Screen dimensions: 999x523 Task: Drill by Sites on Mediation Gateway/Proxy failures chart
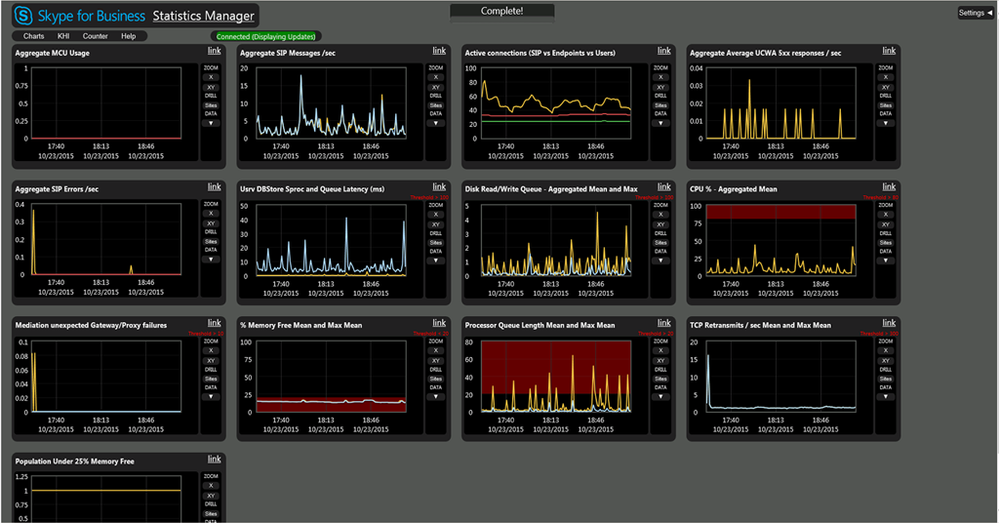(x=211, y=378)
